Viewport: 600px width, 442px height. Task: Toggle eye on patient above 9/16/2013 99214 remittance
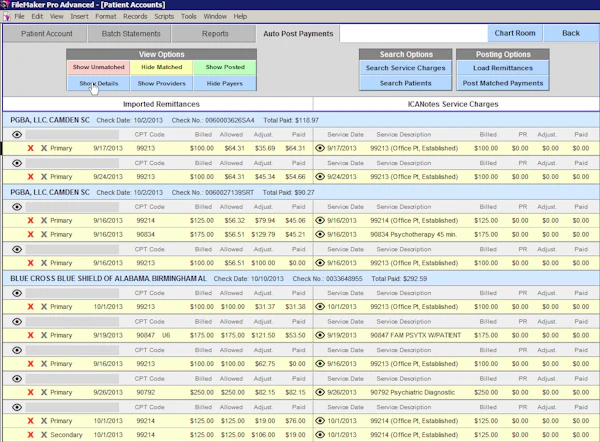click(17, 207)
